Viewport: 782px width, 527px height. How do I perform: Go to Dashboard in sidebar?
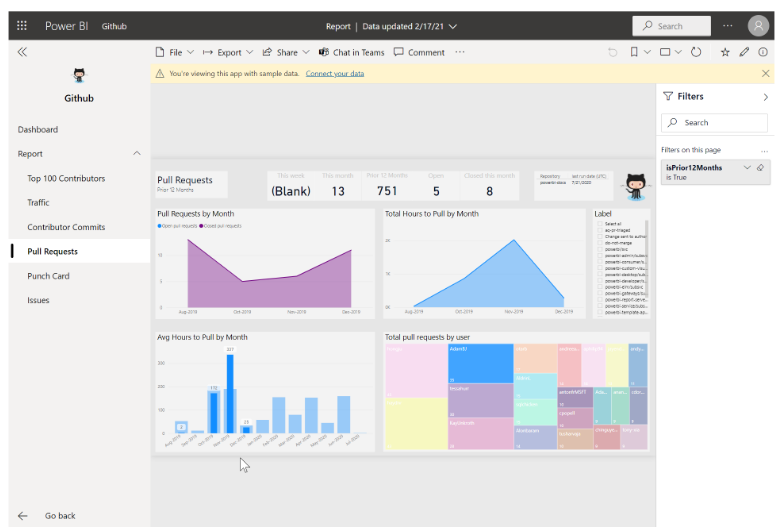(38, 130)
